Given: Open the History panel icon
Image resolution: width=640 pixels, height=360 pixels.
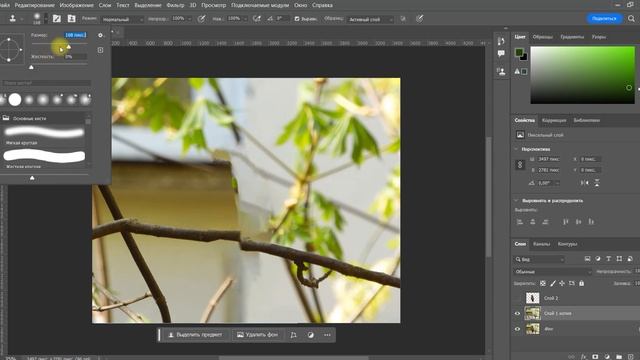Looking at the screenshot, I should pos(501,41).
